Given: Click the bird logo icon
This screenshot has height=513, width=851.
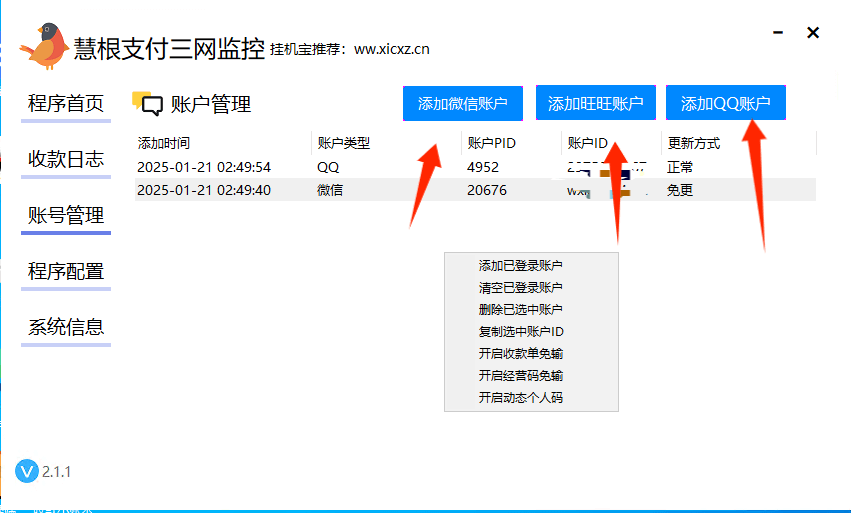Looking at the screenshot, I should click(x=45, y=46).
